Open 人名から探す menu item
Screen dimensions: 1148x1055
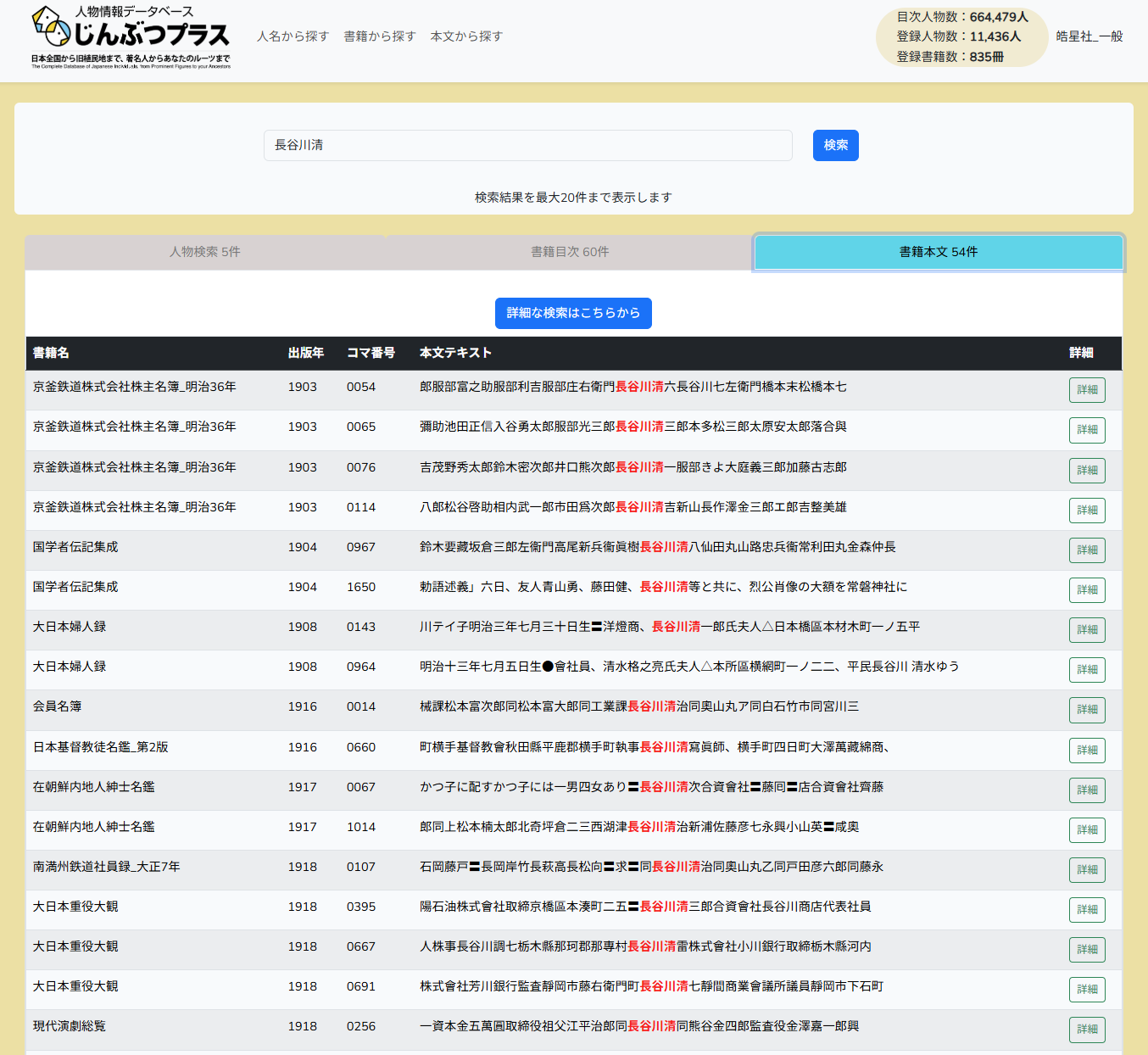click(x=293, y=36)
